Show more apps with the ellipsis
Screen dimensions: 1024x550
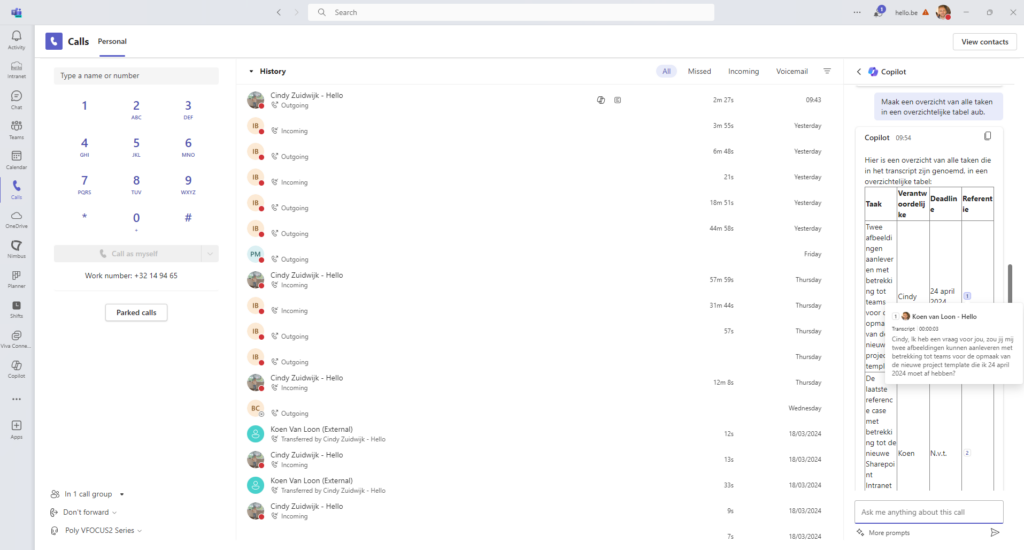(x=16, y=399)
